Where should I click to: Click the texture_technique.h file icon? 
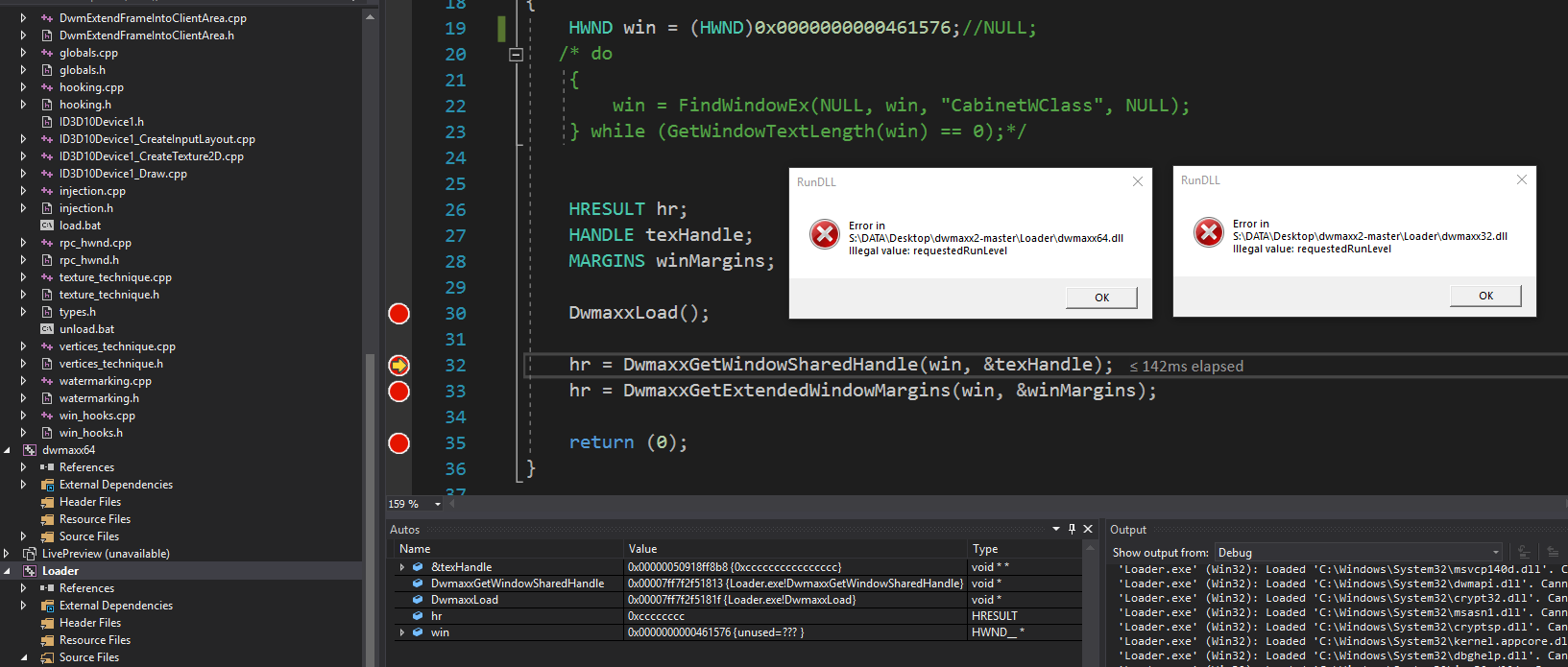(47, 295)
